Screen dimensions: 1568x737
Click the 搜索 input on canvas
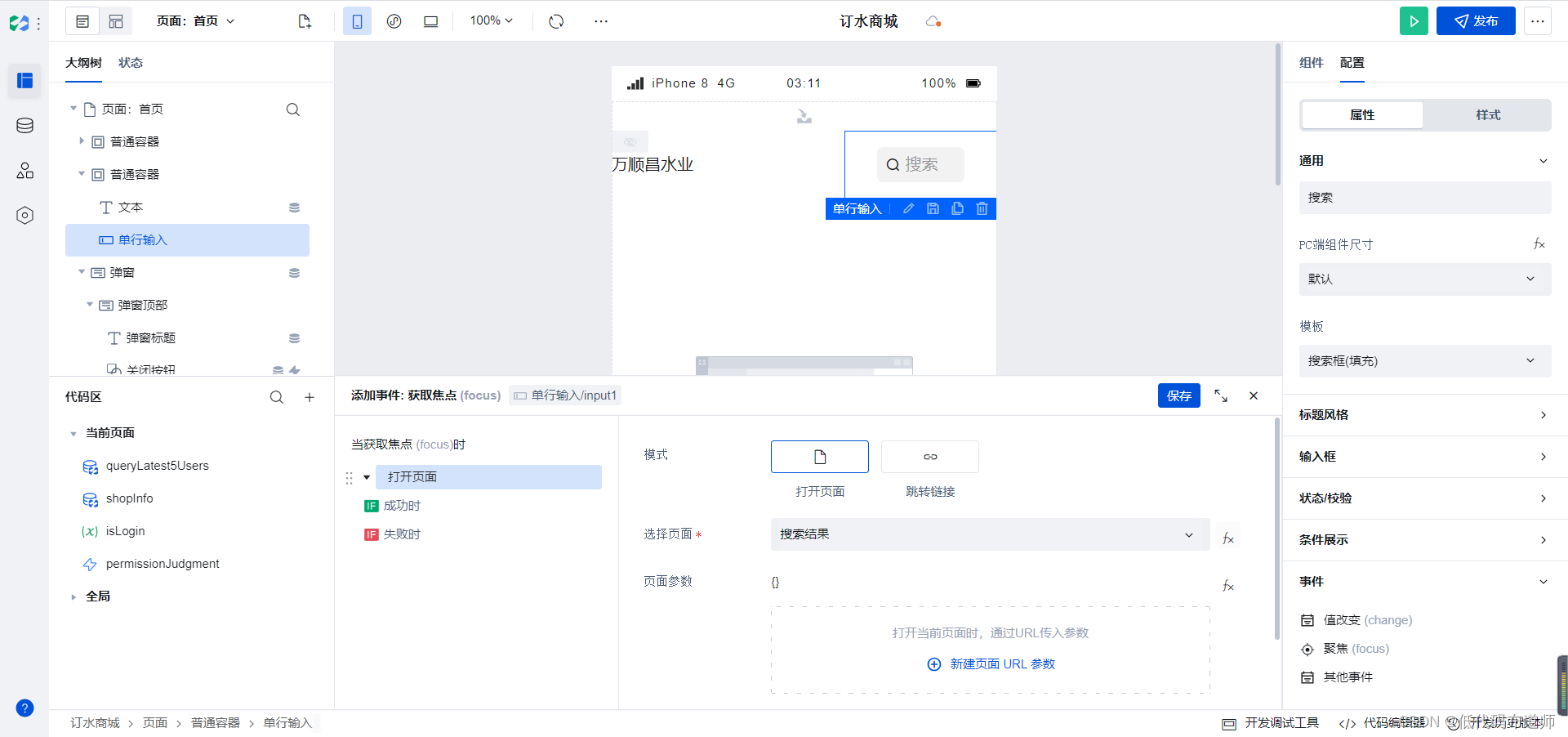[920, 164]
